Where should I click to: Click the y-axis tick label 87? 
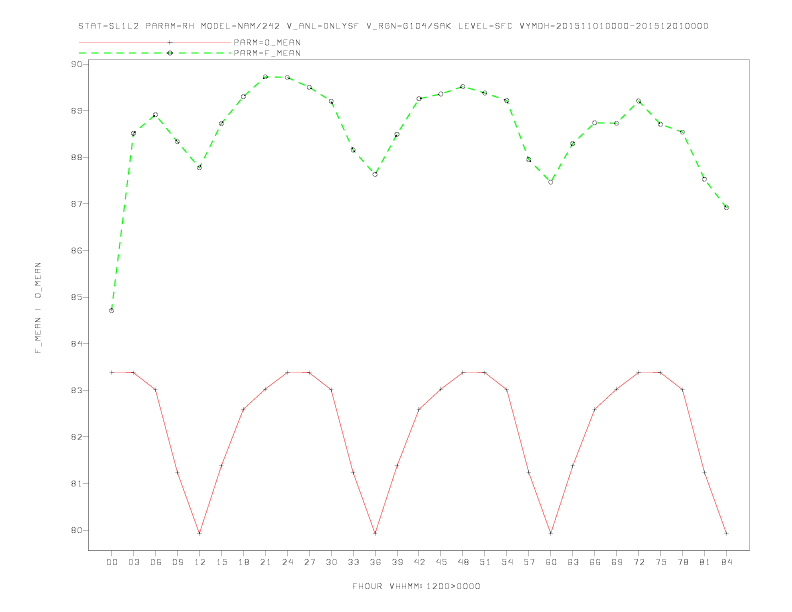[77, 204]
